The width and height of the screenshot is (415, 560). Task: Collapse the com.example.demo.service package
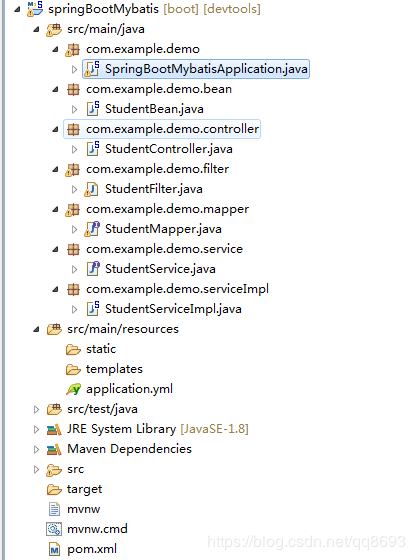(x=55, y=250)
